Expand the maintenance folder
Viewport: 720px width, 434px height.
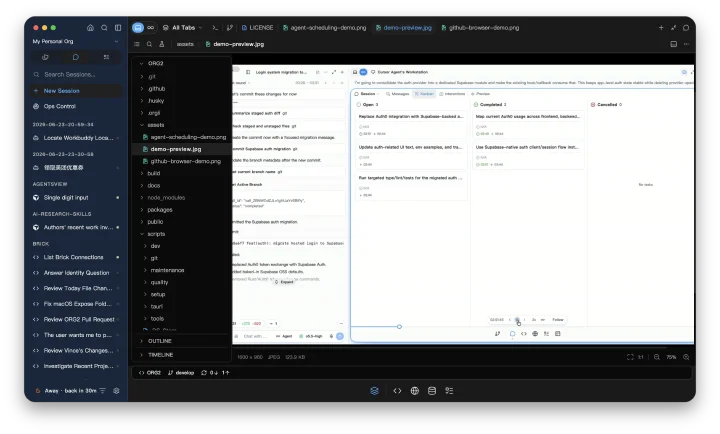[182, 270]
